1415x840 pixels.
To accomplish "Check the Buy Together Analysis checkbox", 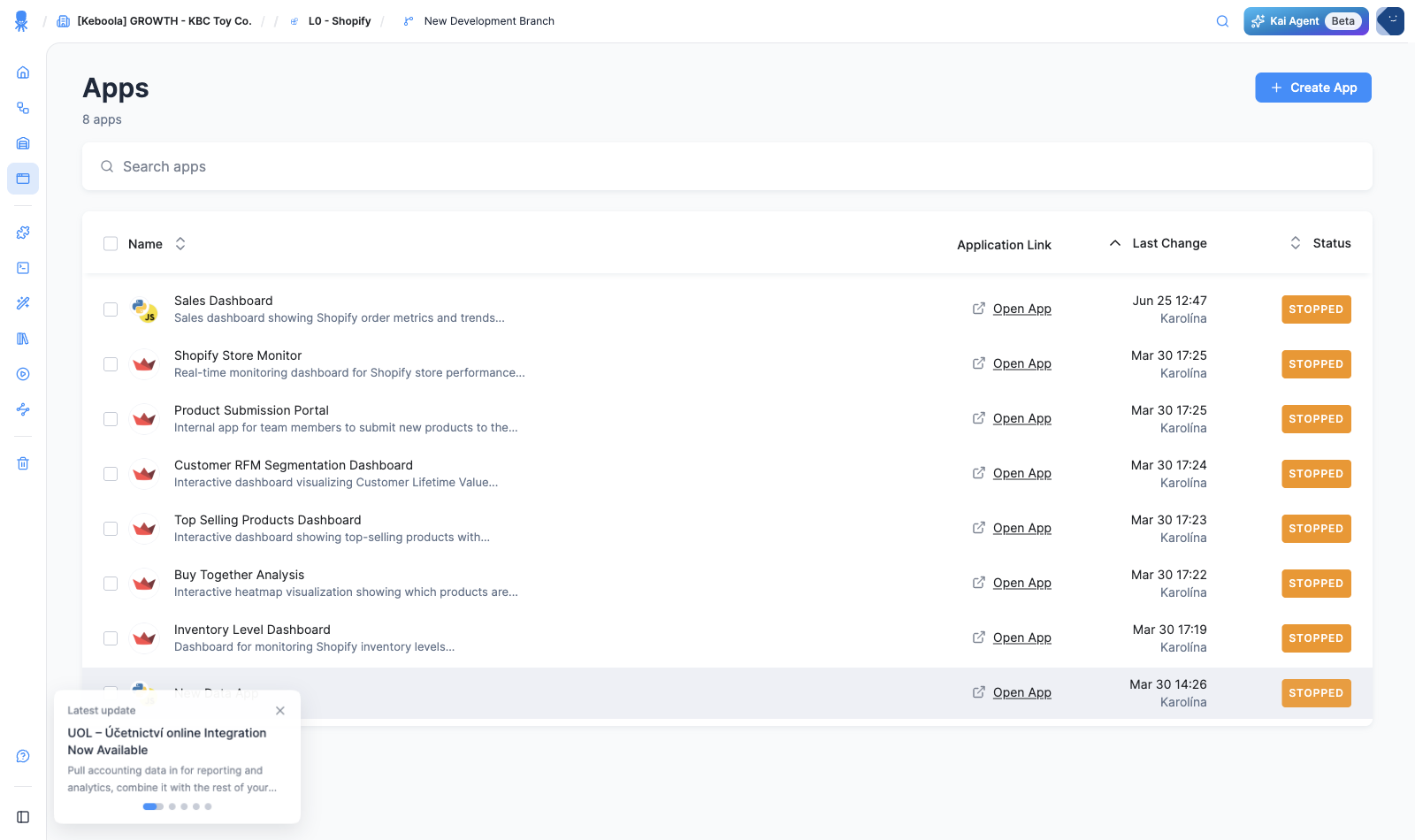I will (111, 584).
